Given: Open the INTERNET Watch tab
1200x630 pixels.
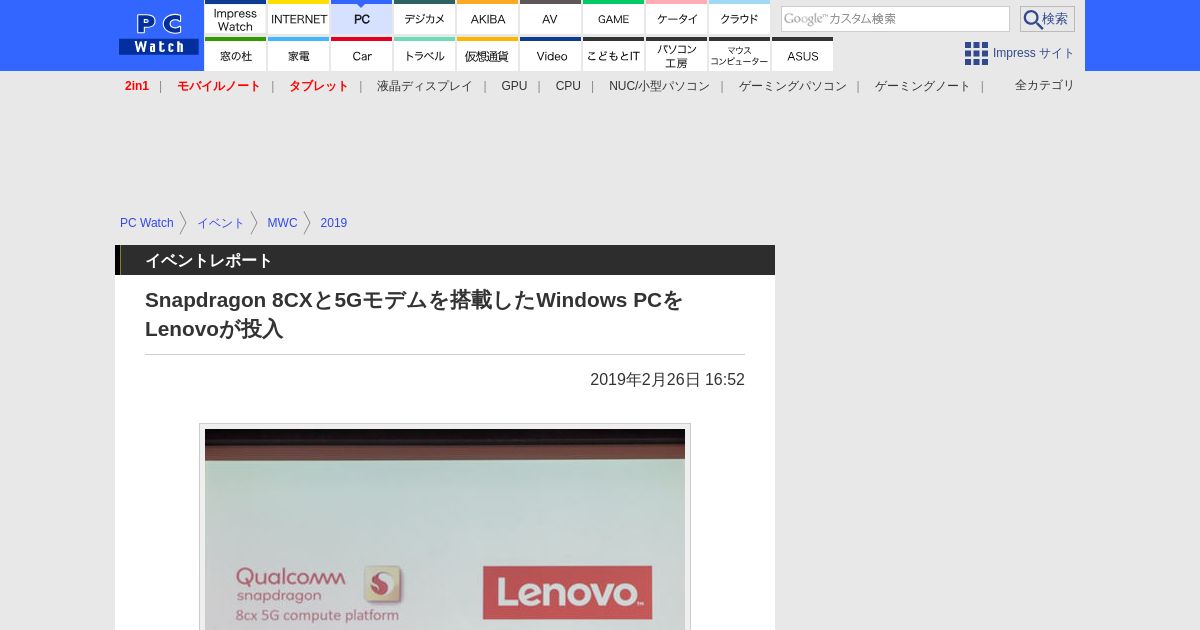Looking at the screenshot, I should pos(299,18).
